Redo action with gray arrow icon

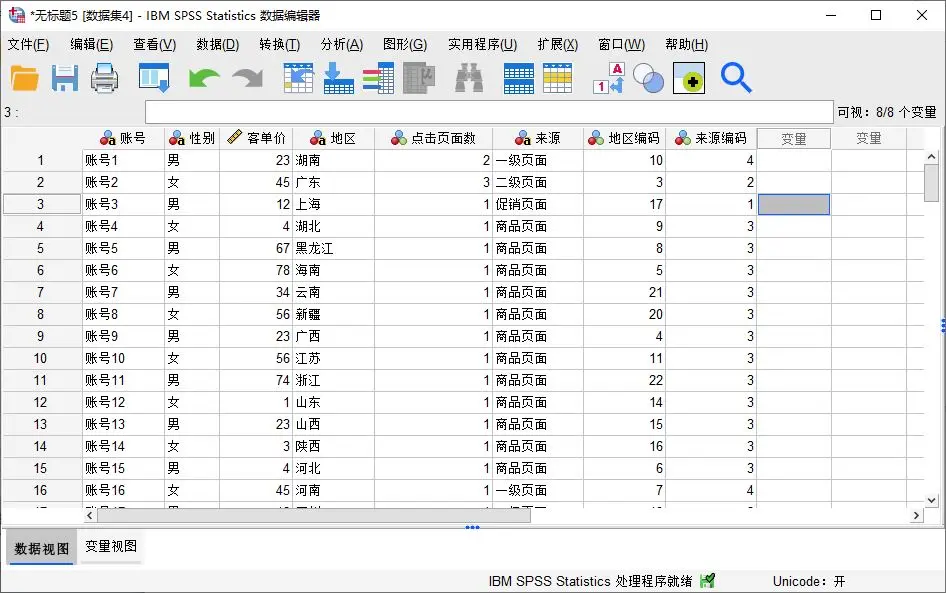248,78
